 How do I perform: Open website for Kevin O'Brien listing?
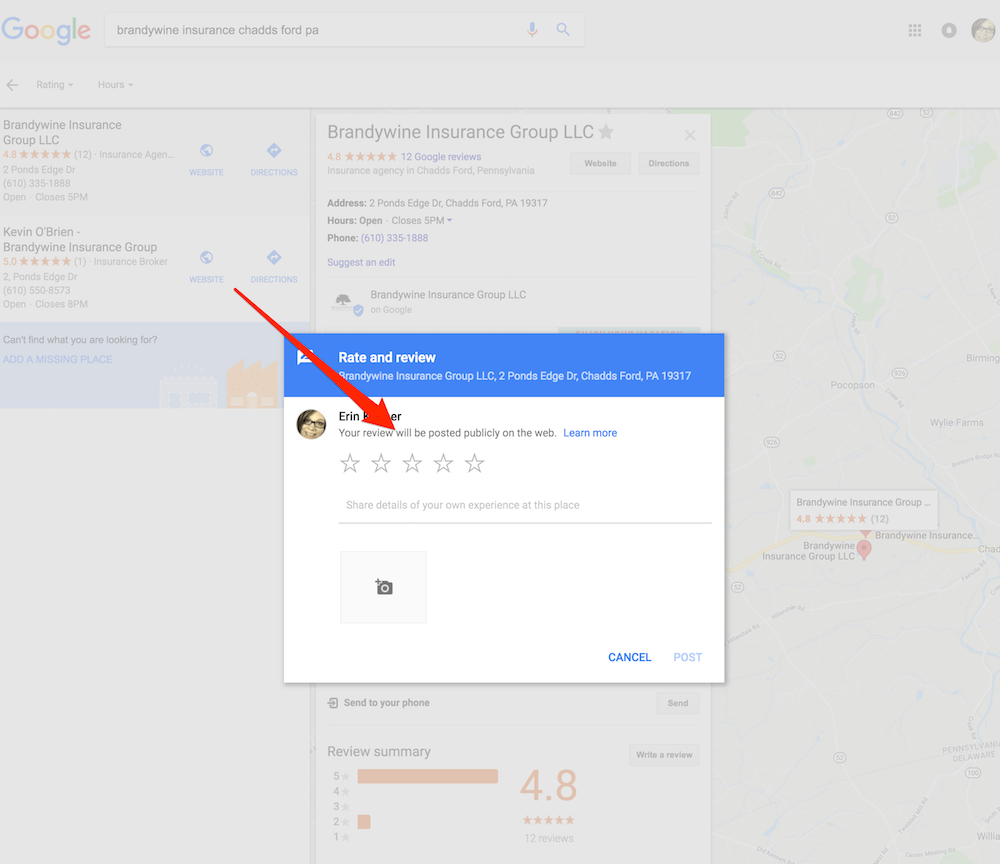pyautogui.click(x=207, y=267)
